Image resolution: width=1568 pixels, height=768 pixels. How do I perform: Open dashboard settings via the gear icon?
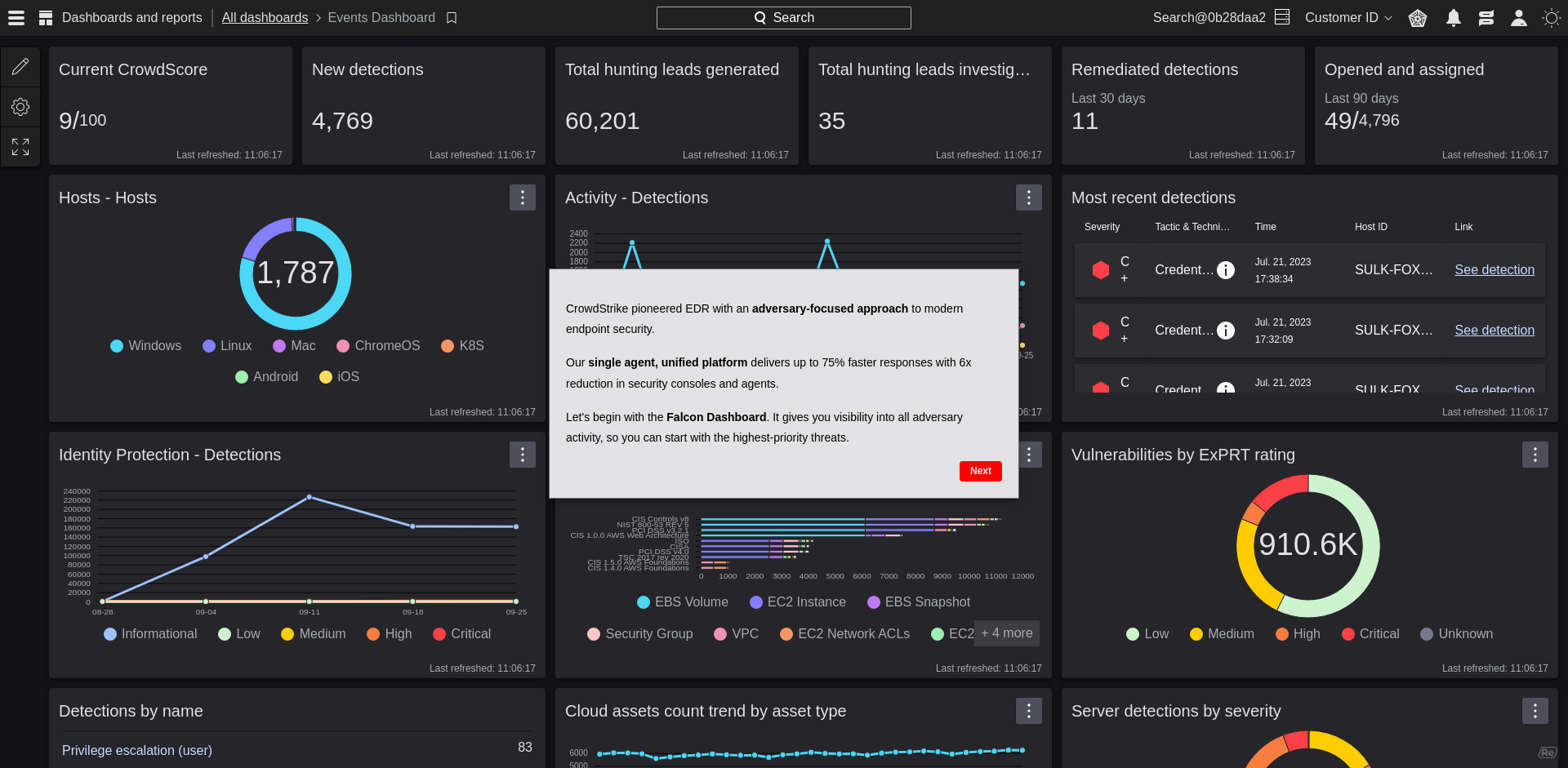tap(20, 106)
